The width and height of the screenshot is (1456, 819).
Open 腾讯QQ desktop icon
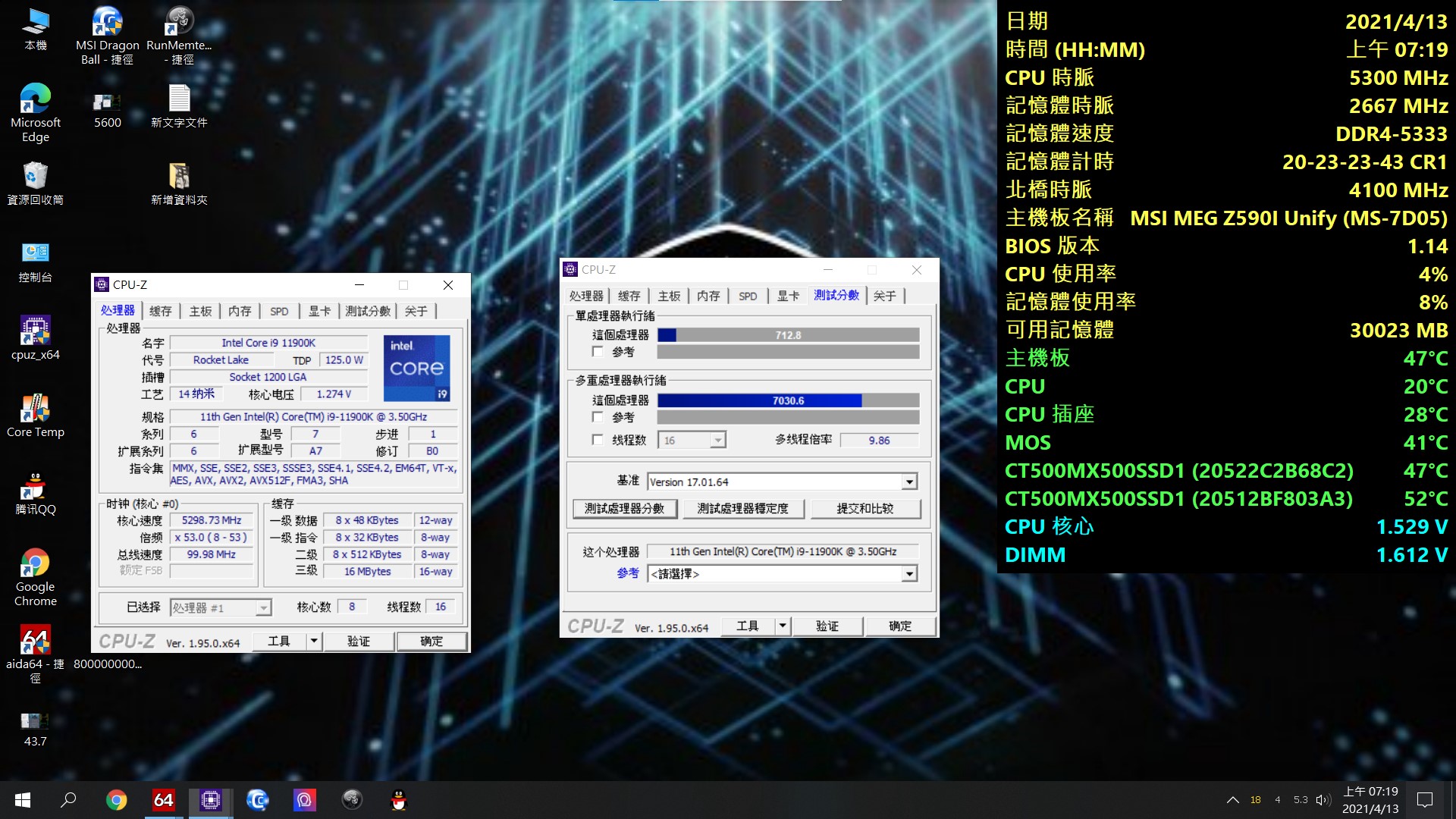(36, 493)
